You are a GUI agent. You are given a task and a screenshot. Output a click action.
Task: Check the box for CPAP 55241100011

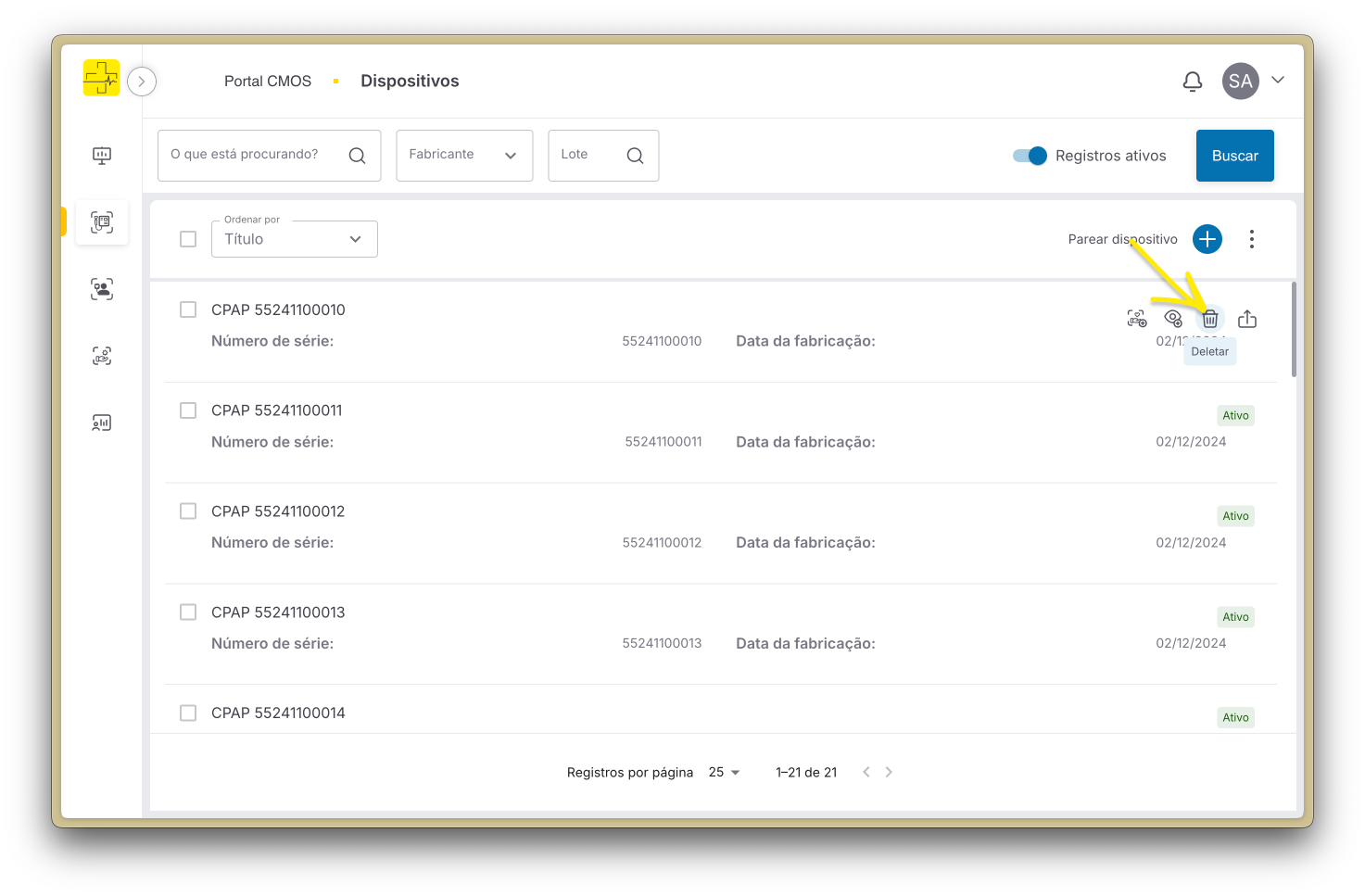(x=188, y=410)
